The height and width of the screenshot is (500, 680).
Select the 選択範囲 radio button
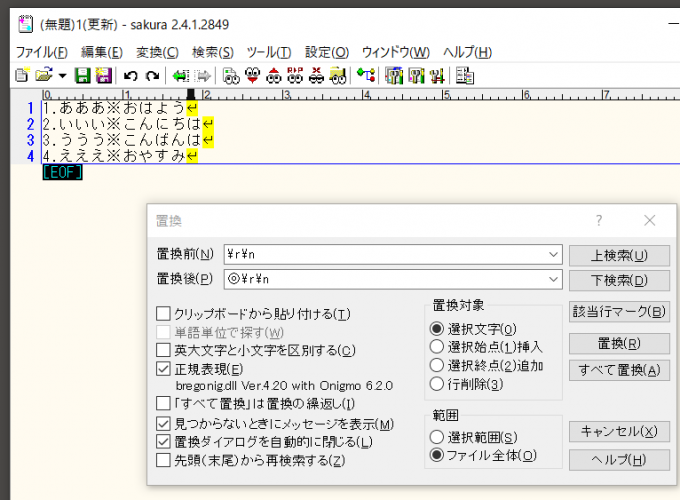click(436, 437)
